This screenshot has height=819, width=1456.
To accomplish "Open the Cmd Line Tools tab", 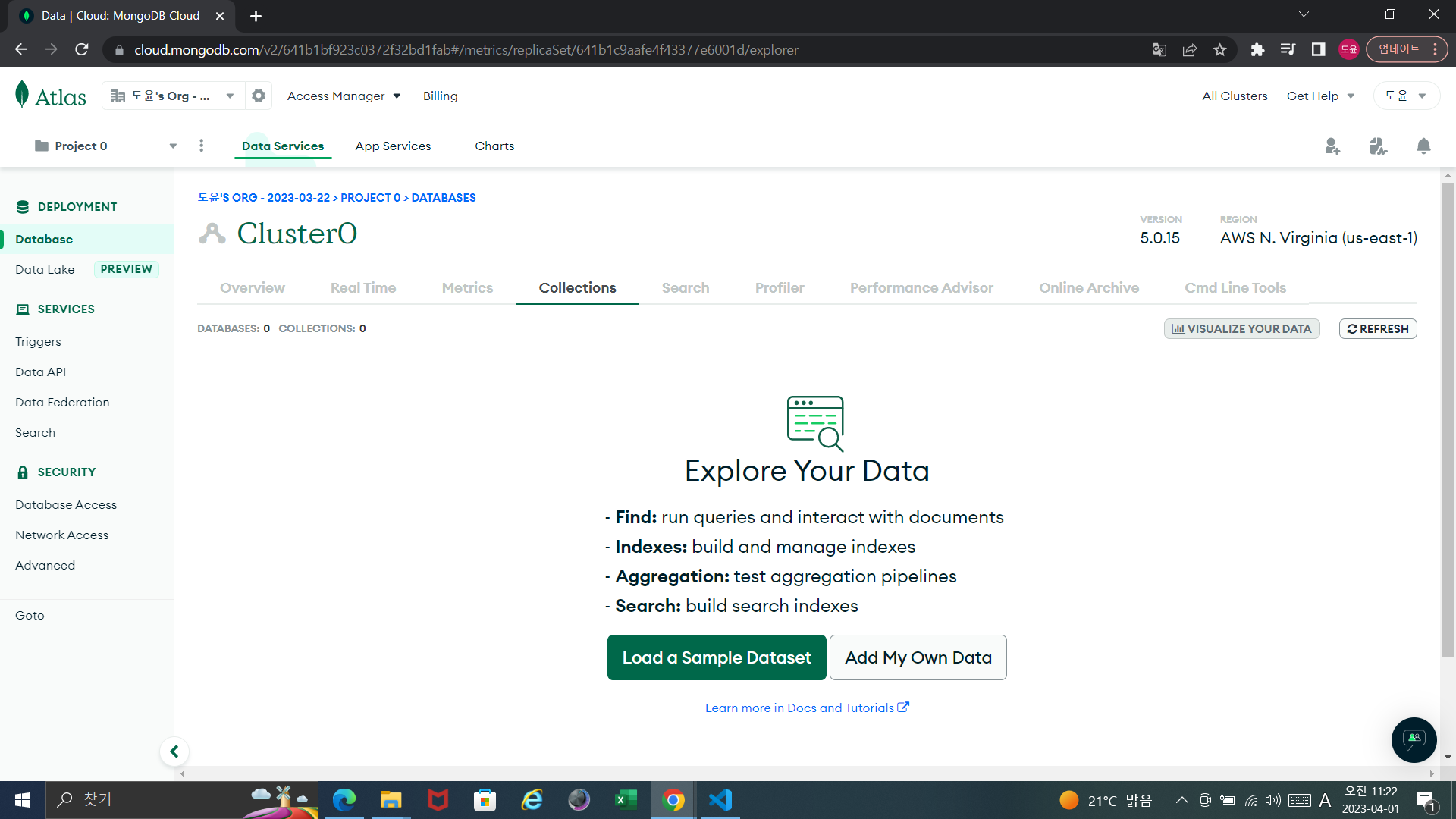I will coord(1235,288).
